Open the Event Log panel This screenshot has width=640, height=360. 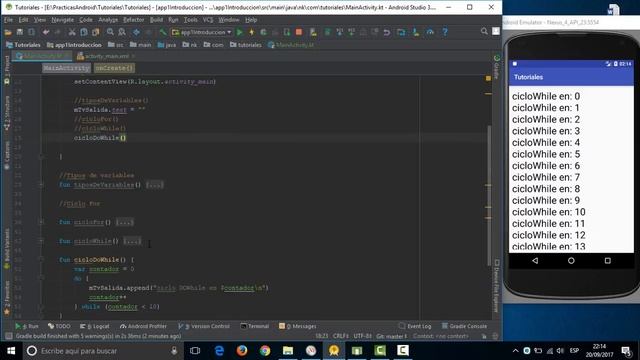click(x=415, y=326)
